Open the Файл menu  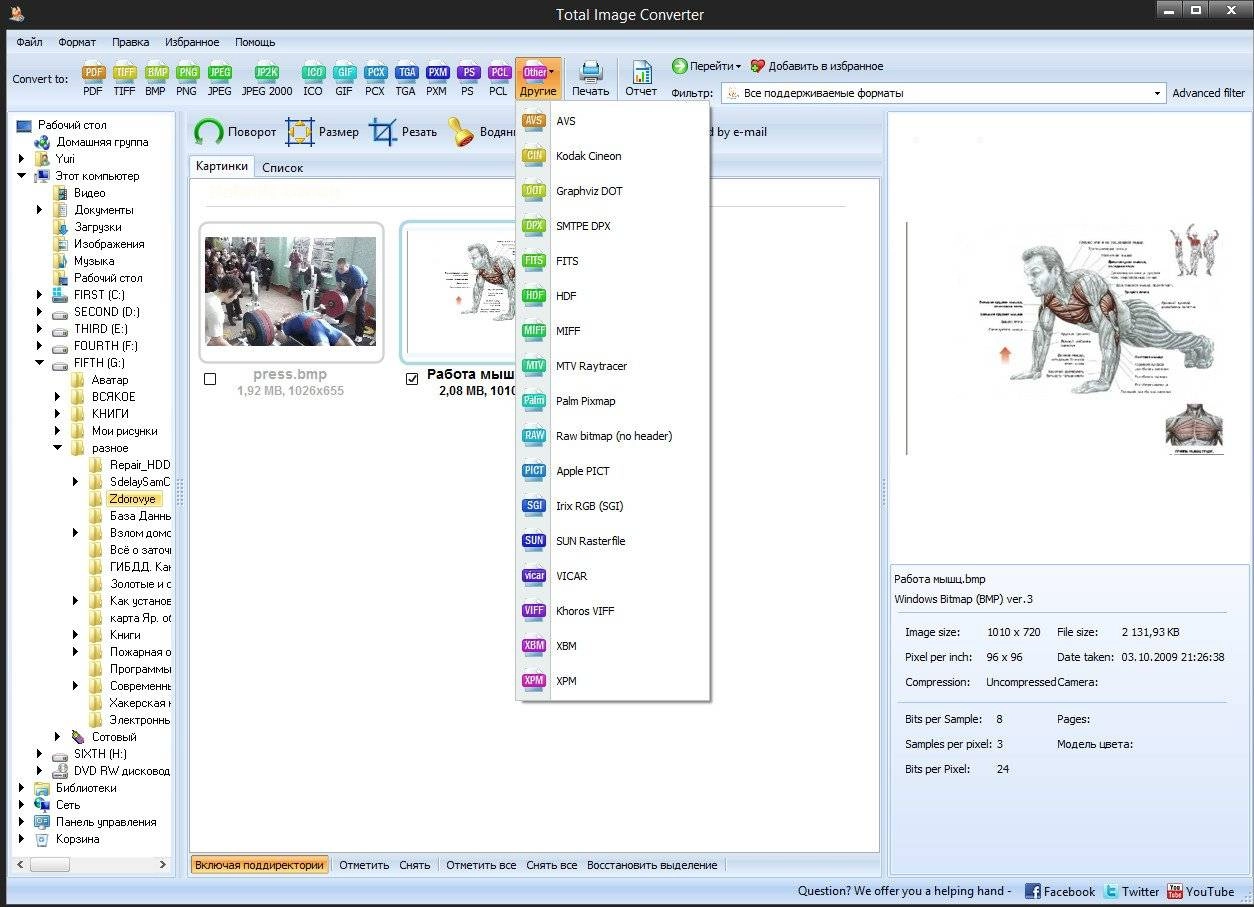coord(29,42)
